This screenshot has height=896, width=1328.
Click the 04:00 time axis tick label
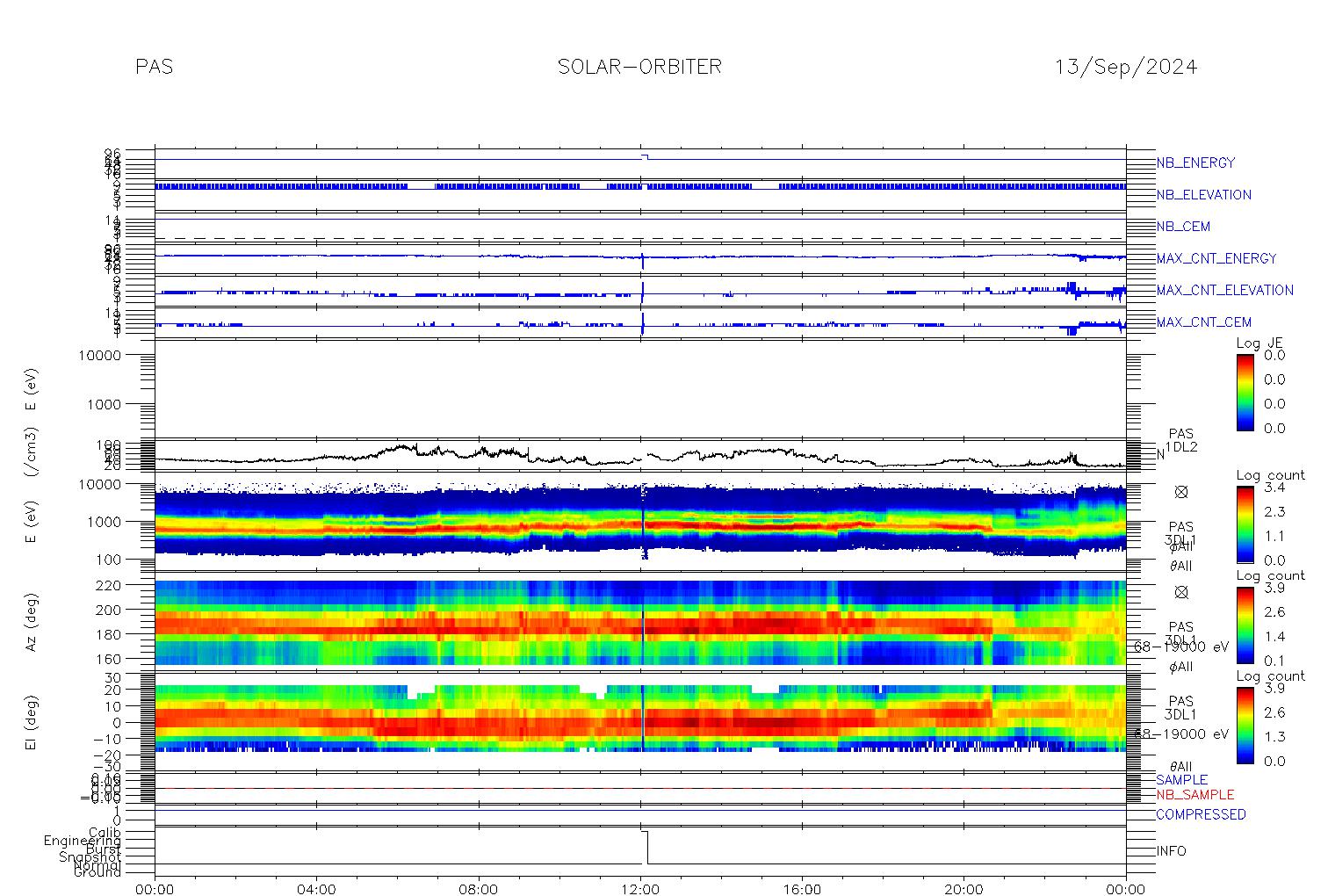tap(317, 889)
